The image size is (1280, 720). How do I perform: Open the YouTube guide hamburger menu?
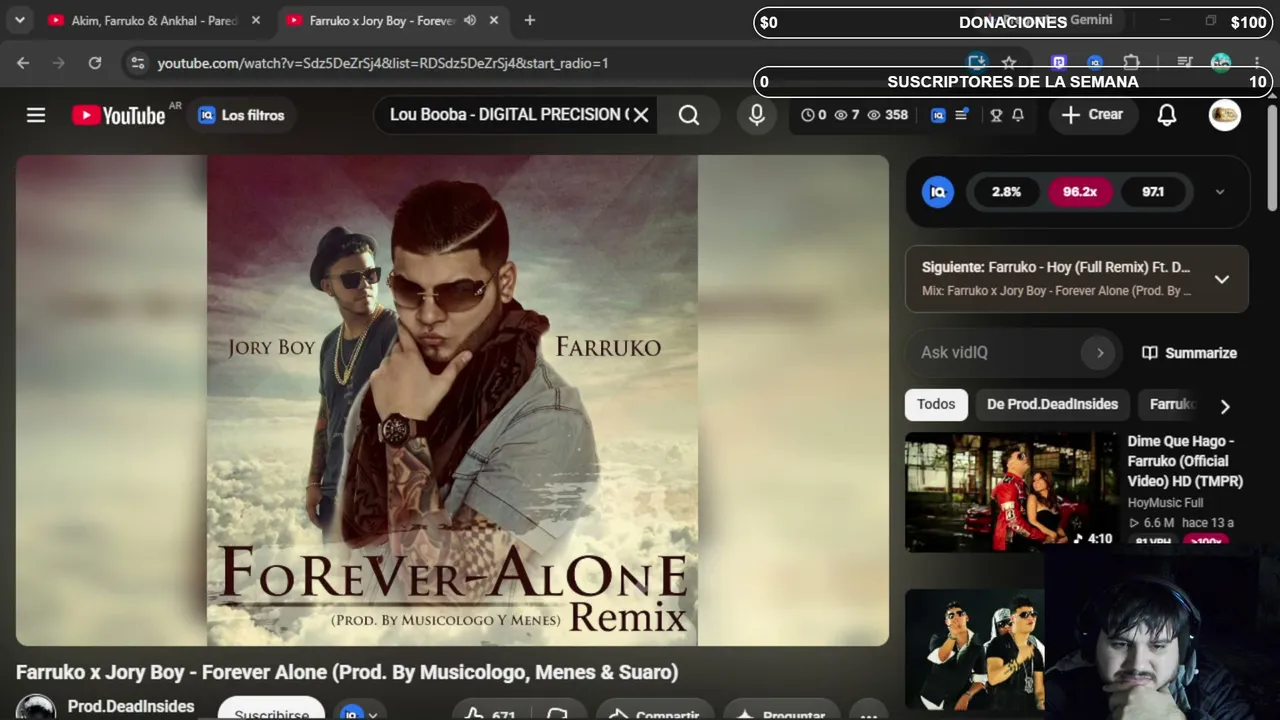(36, 115)
